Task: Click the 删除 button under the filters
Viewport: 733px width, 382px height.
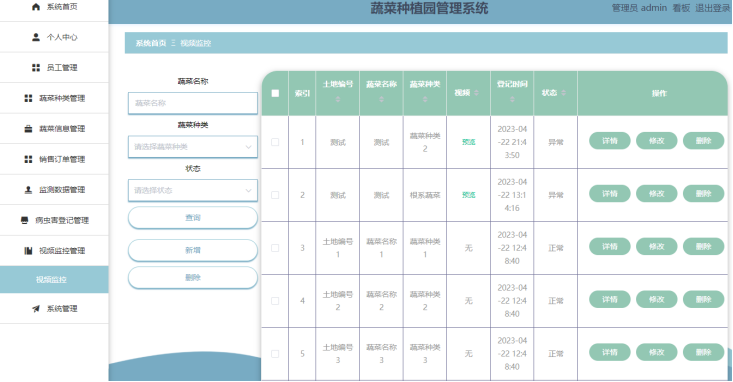Action: click(193, 278)
